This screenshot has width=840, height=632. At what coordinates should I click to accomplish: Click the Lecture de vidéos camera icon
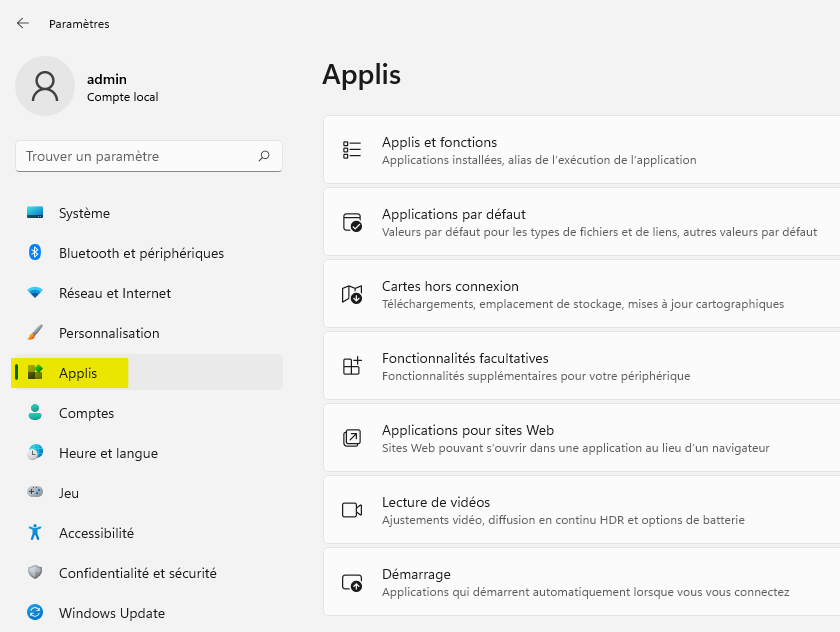(x=352, y=510)
